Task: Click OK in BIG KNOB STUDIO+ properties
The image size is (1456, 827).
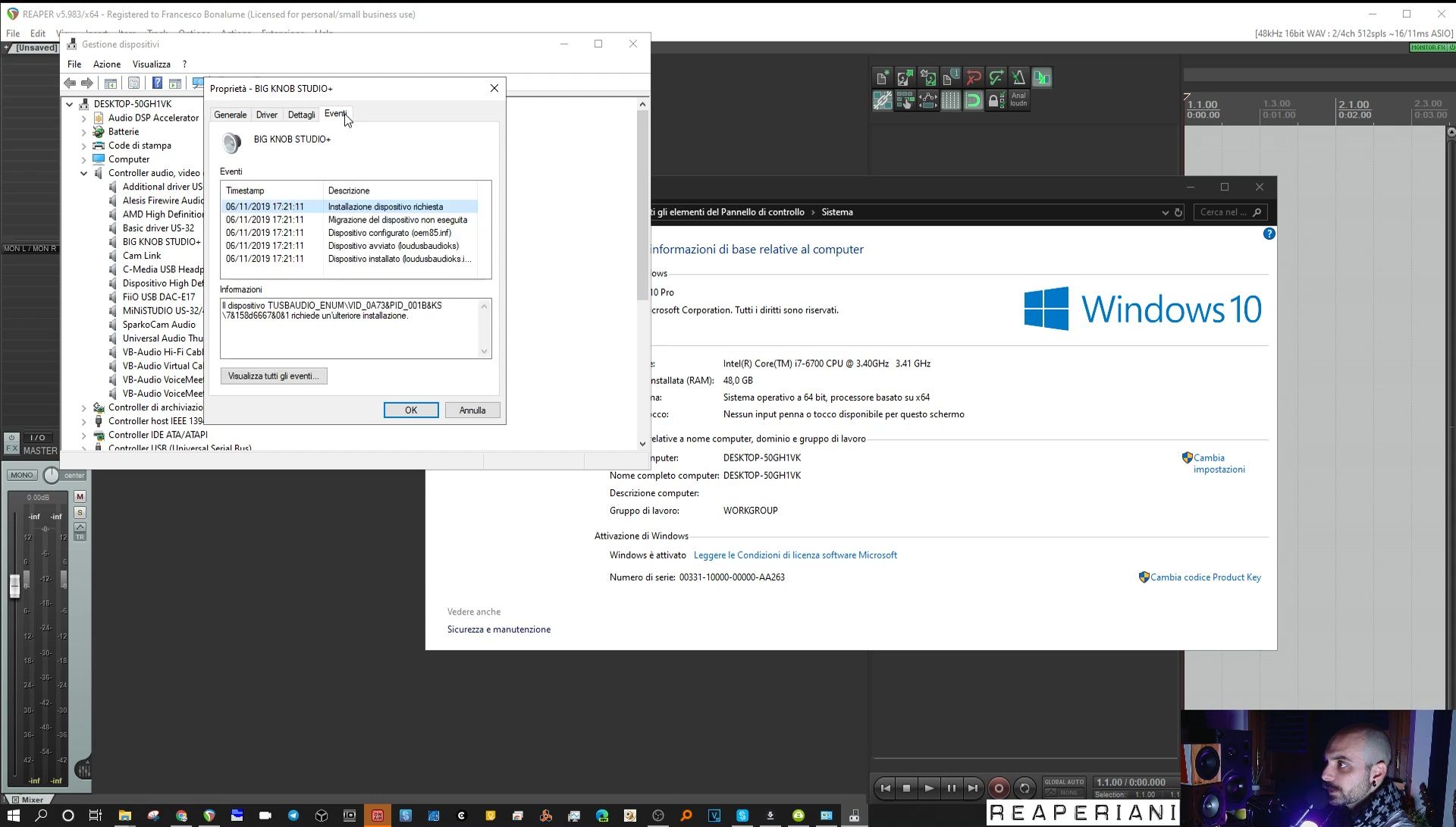Action: [411, 410]
